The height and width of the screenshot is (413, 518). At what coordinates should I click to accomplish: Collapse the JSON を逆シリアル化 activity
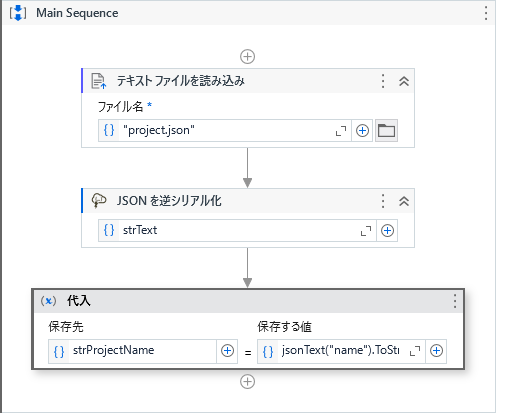404,201
